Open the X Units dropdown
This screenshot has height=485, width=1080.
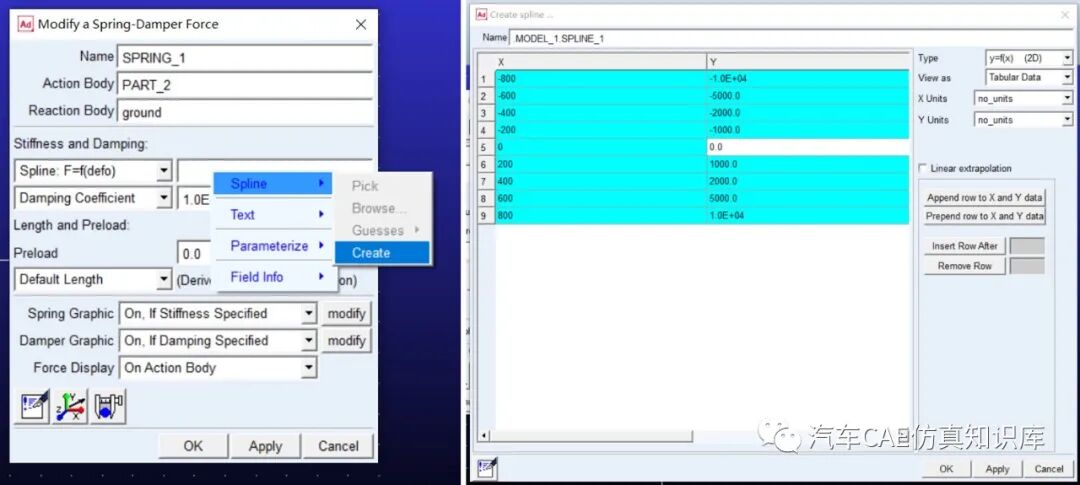(1068, 99)
